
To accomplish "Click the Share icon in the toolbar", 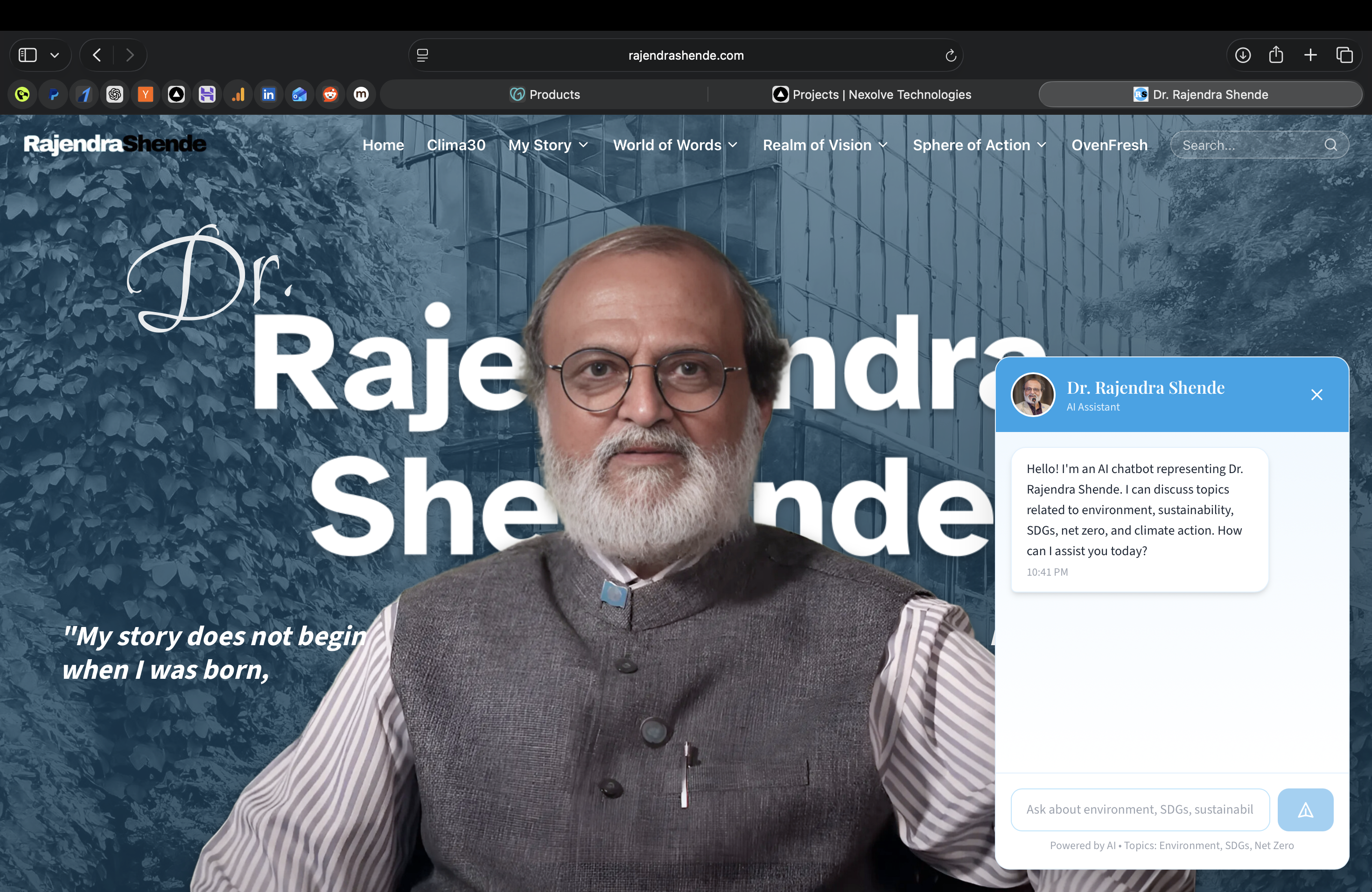I will click(x=1276, y=55).
